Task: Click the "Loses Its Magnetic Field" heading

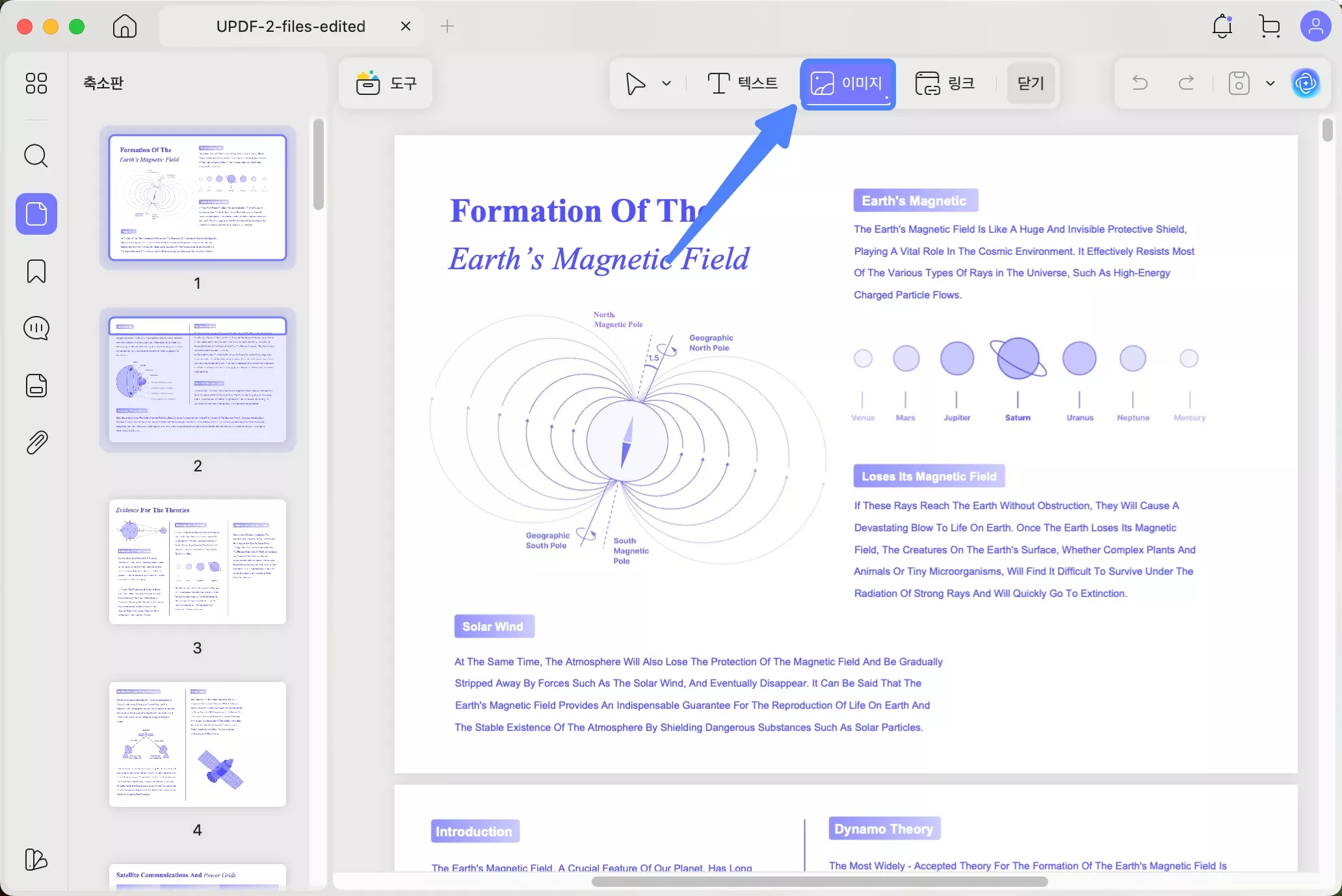Action: tap(929, 476)
